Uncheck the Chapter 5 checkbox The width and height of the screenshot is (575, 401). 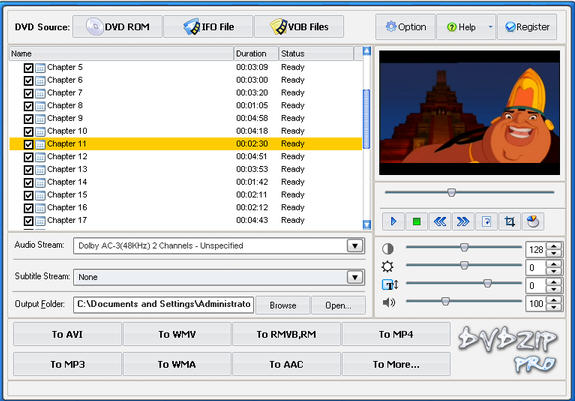(28, 68)
